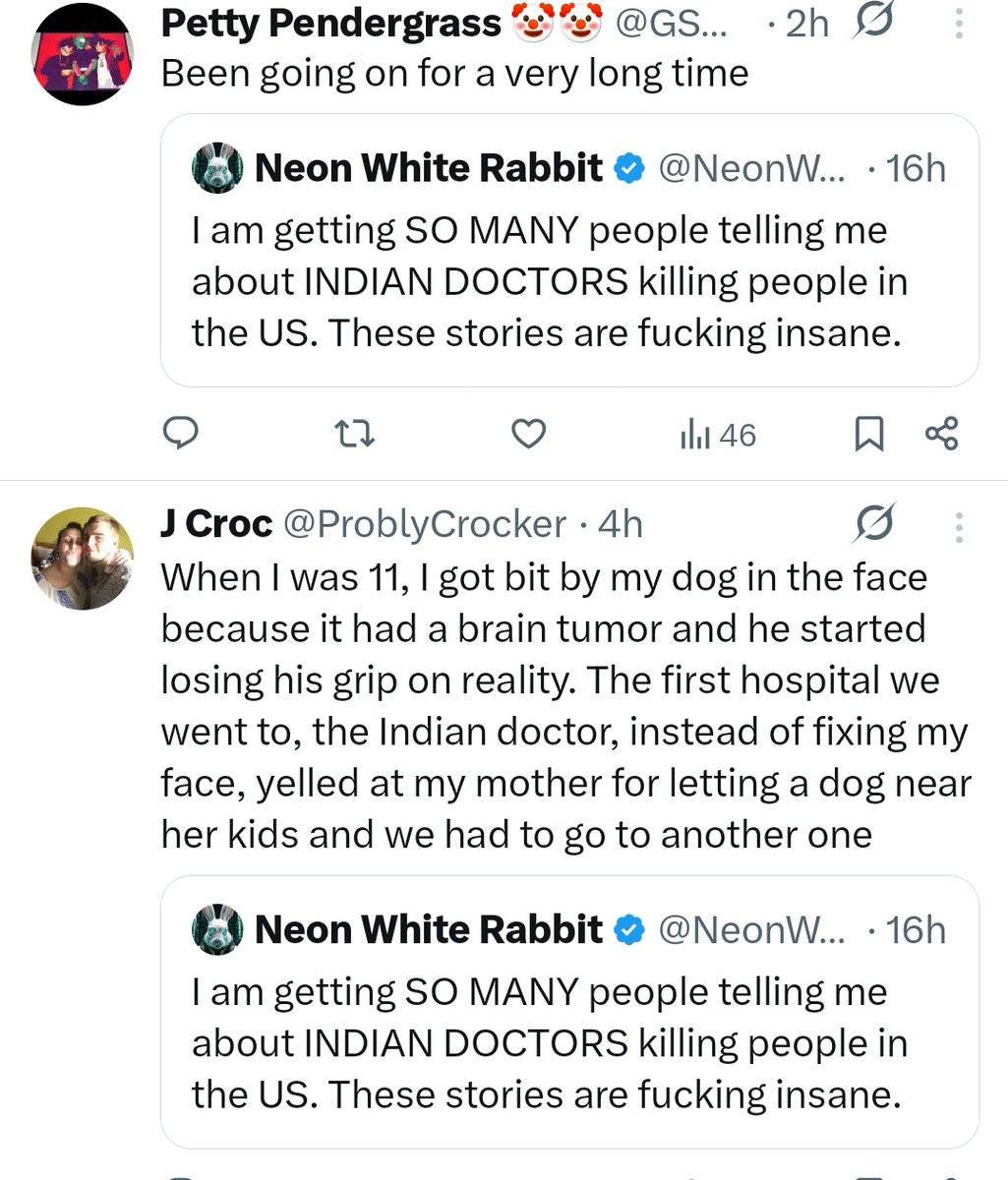1008x1180 pixels.
Task: Open first quoted Neon White Rabbit post
Action: (x=568, y=281)
